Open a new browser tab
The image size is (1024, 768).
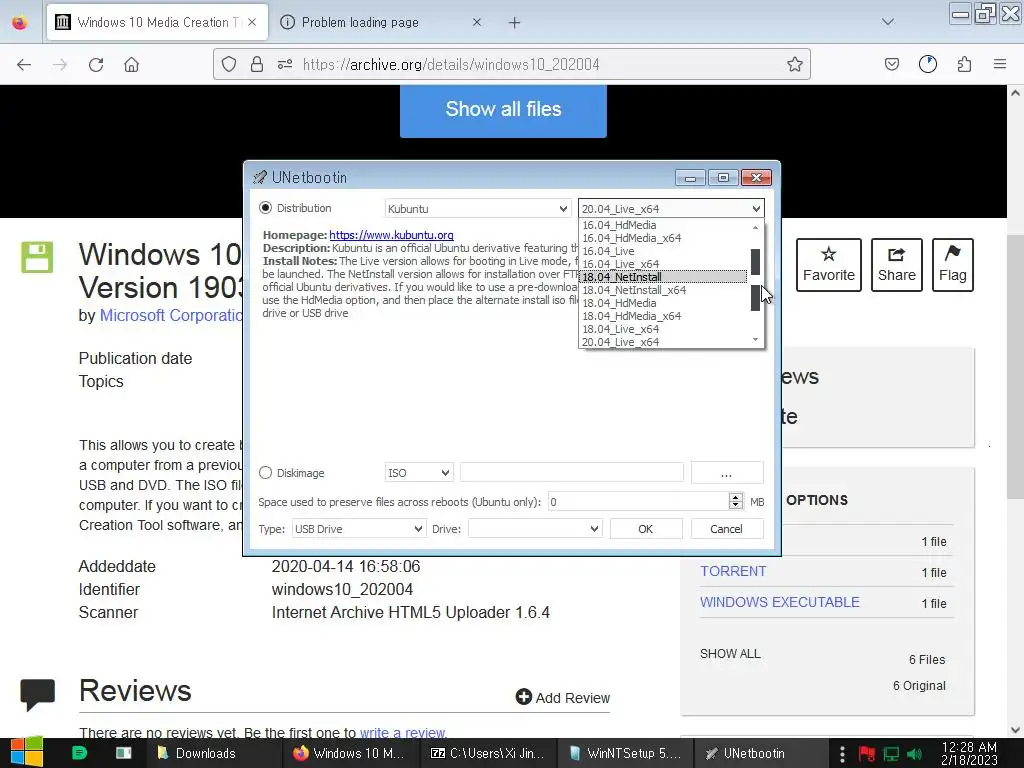coord(515,22)
